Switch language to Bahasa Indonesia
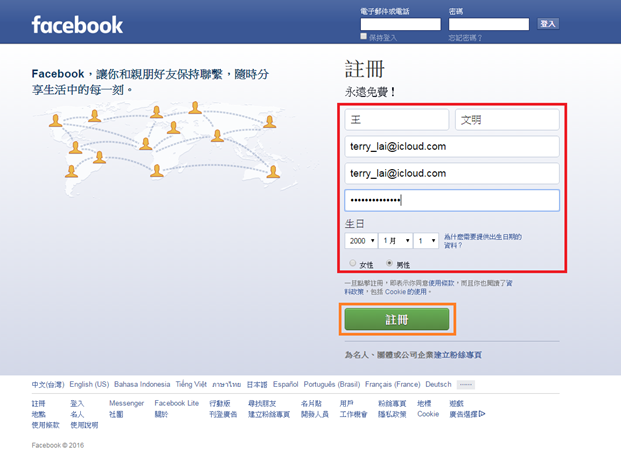The width and height of the screenshot is (621, 453). (x=142, y=384)
